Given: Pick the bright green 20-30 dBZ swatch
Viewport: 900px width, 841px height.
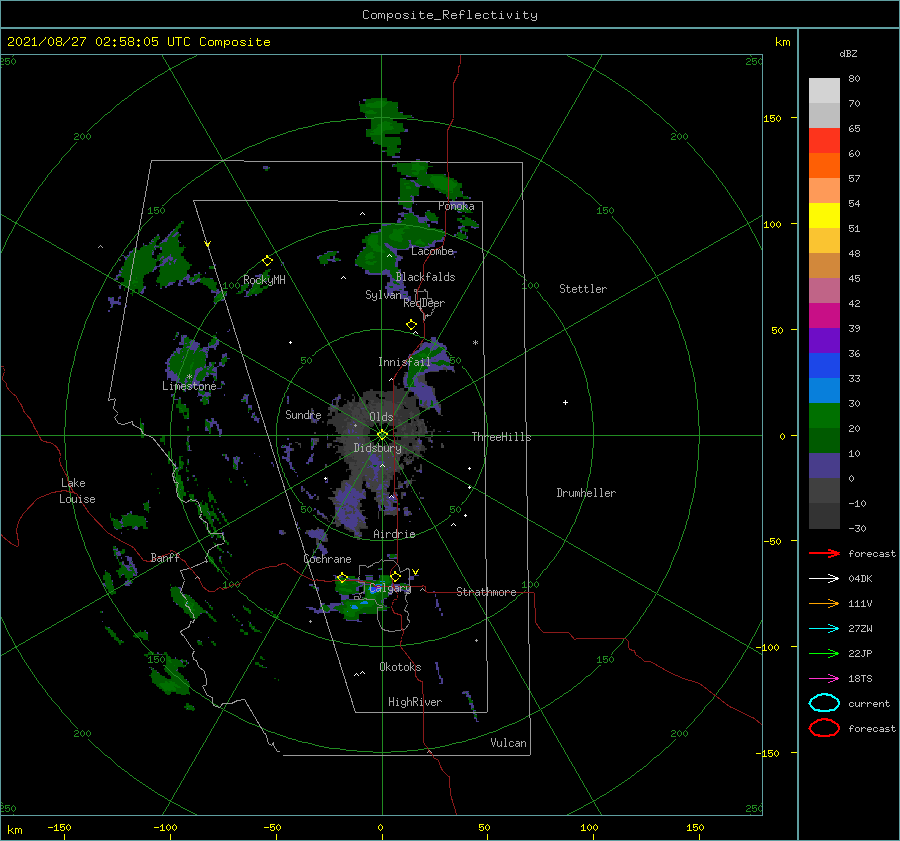Looking at the screenshot, I should pyautogui.click(x=824, y=416).
